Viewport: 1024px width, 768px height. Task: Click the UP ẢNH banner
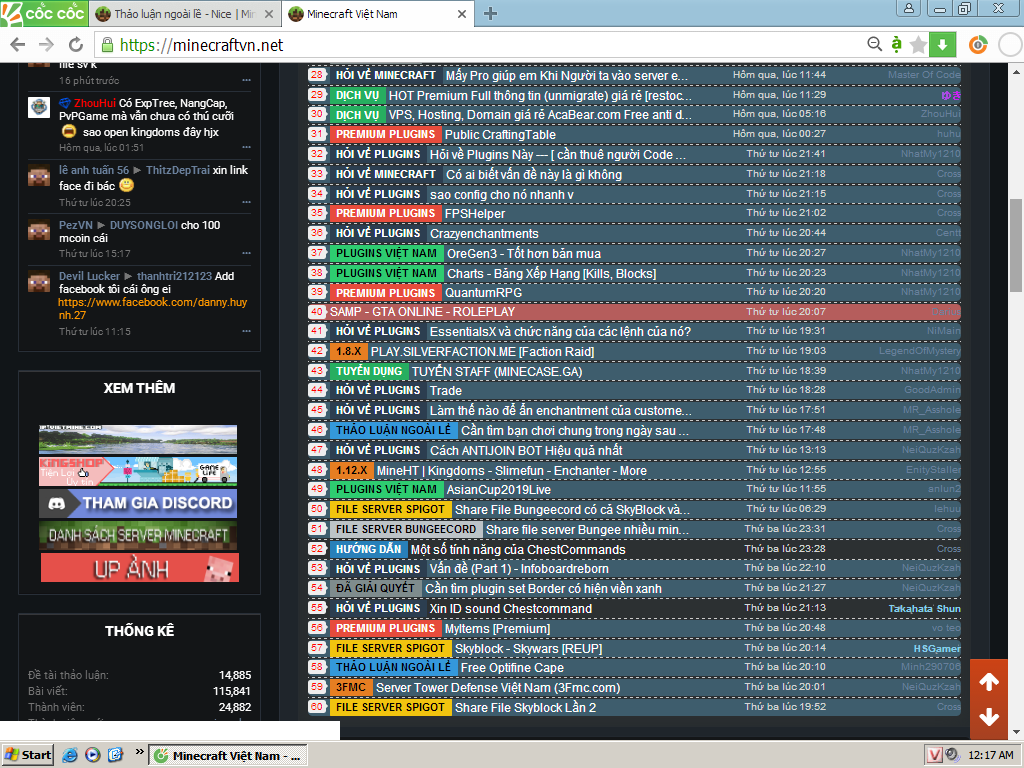click(x=140, y=568)
